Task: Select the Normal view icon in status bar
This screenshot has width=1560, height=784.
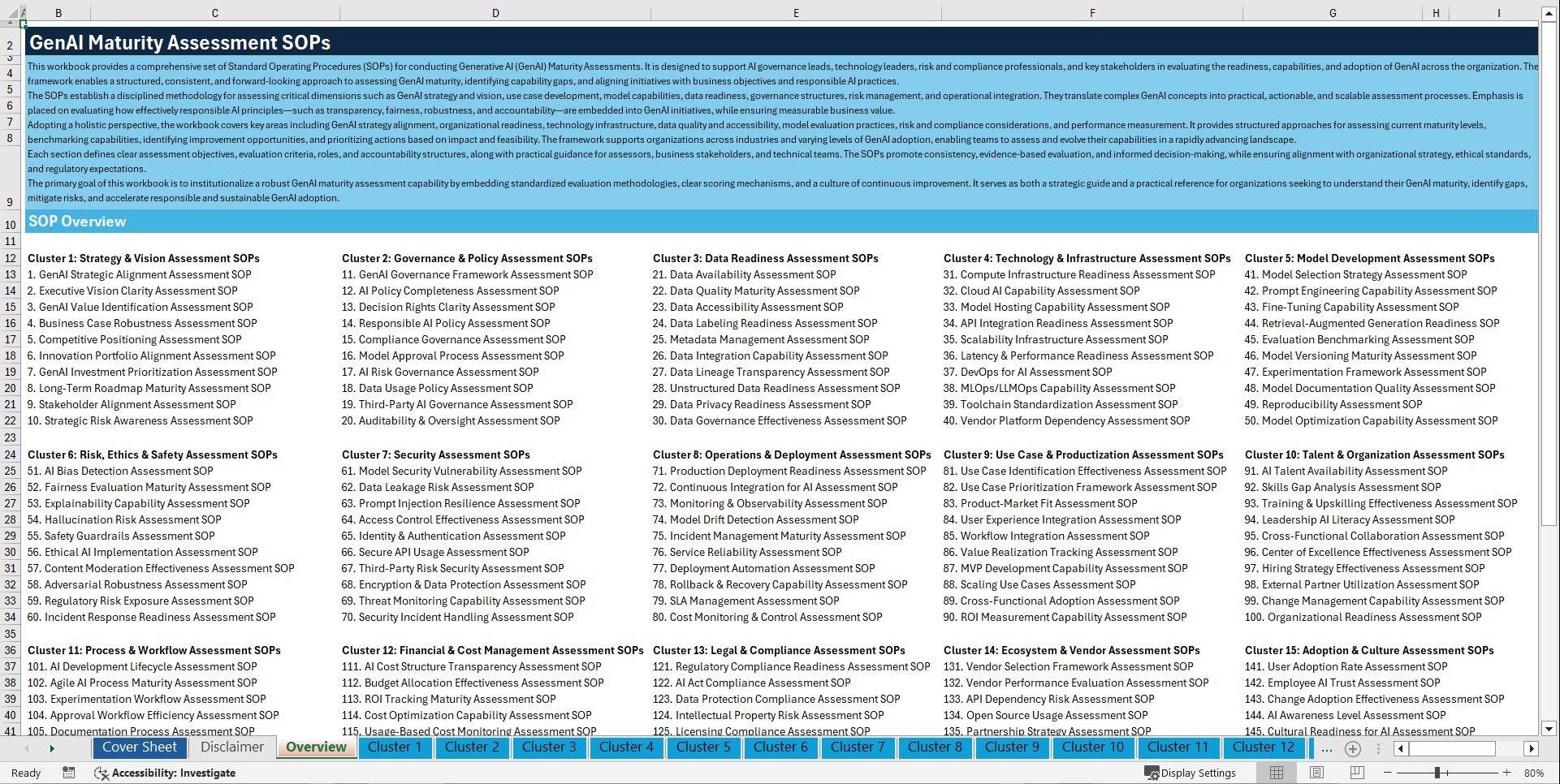Action: [x=1277, y=773]
